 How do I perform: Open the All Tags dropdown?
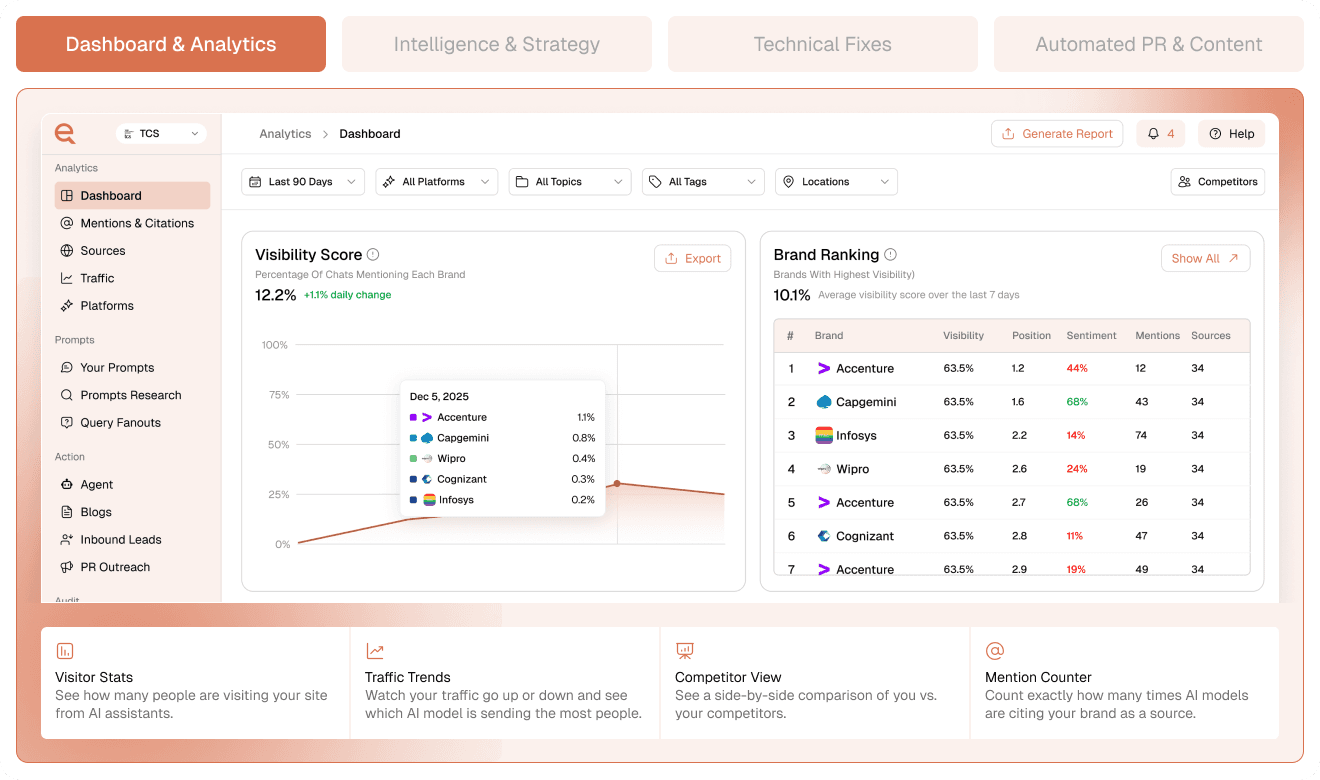[703, 182]
